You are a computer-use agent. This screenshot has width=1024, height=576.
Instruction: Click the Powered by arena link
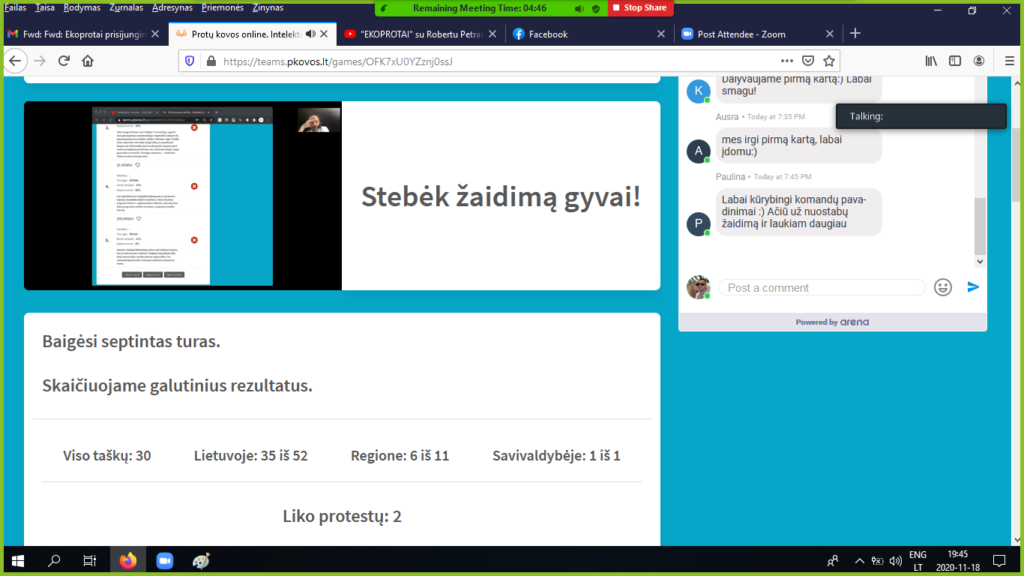click(832, 322)
